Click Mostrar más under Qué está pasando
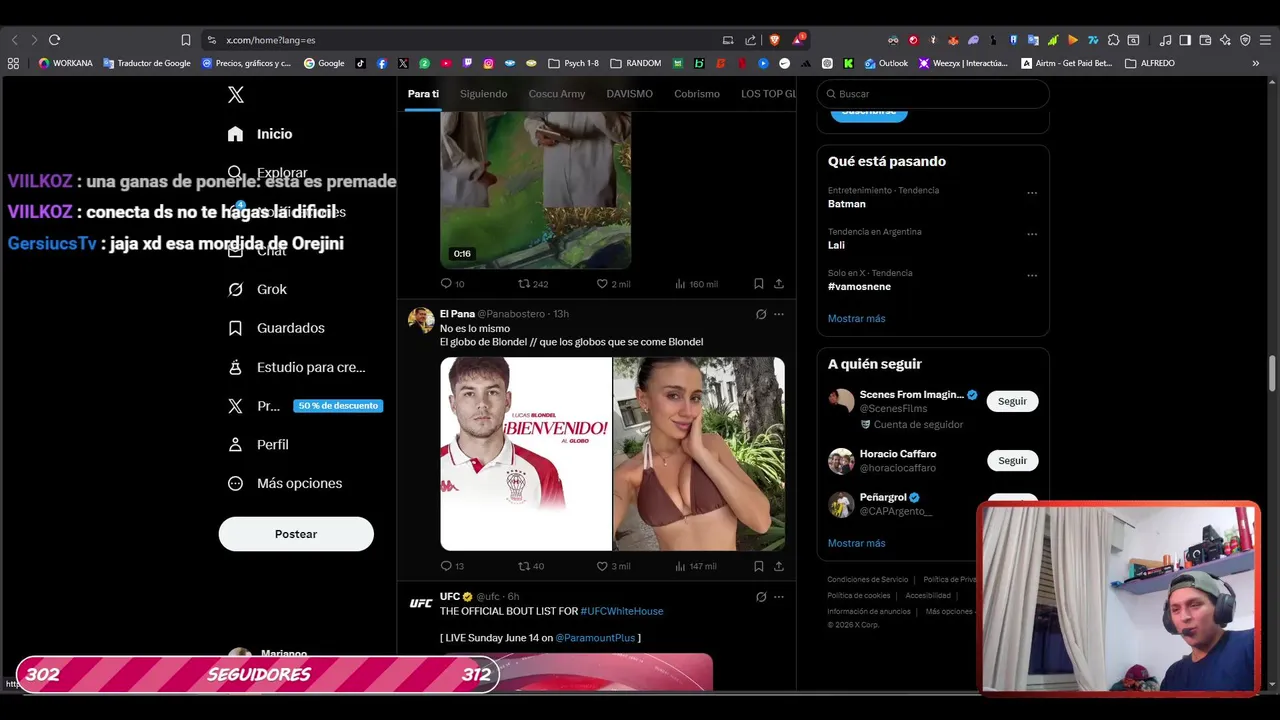Viewport: 1280px width, 720px height. pos(856,318)
